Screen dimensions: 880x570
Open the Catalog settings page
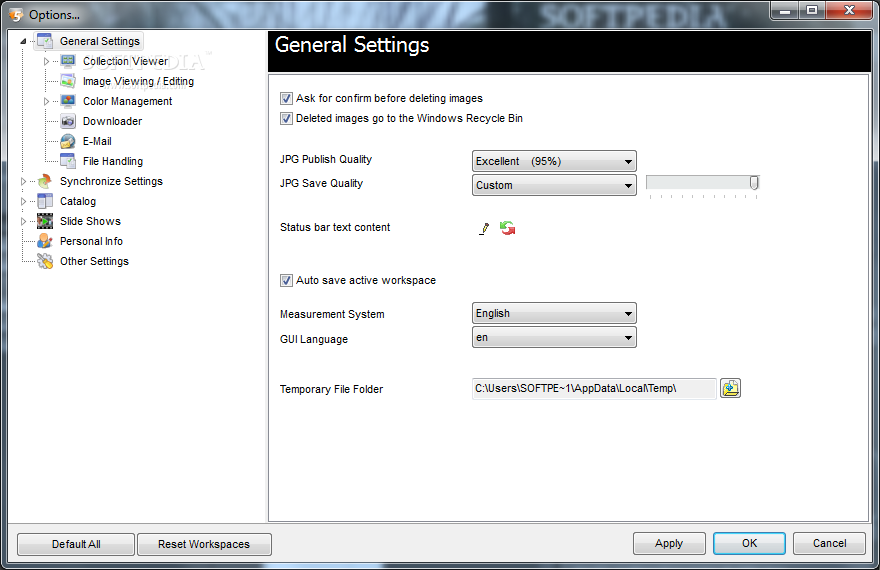(78, 201)
